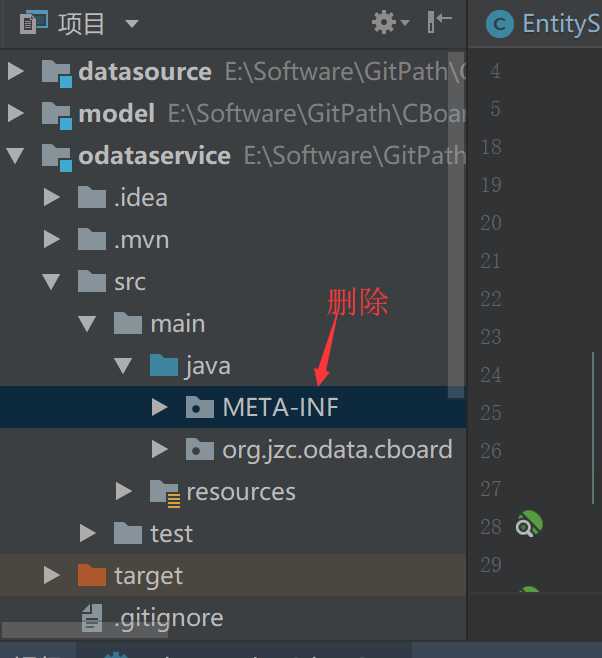Expand the datasource module
The height and width of the screenshot is (658, 602).
pyautogui.click(x=16, y=71)
